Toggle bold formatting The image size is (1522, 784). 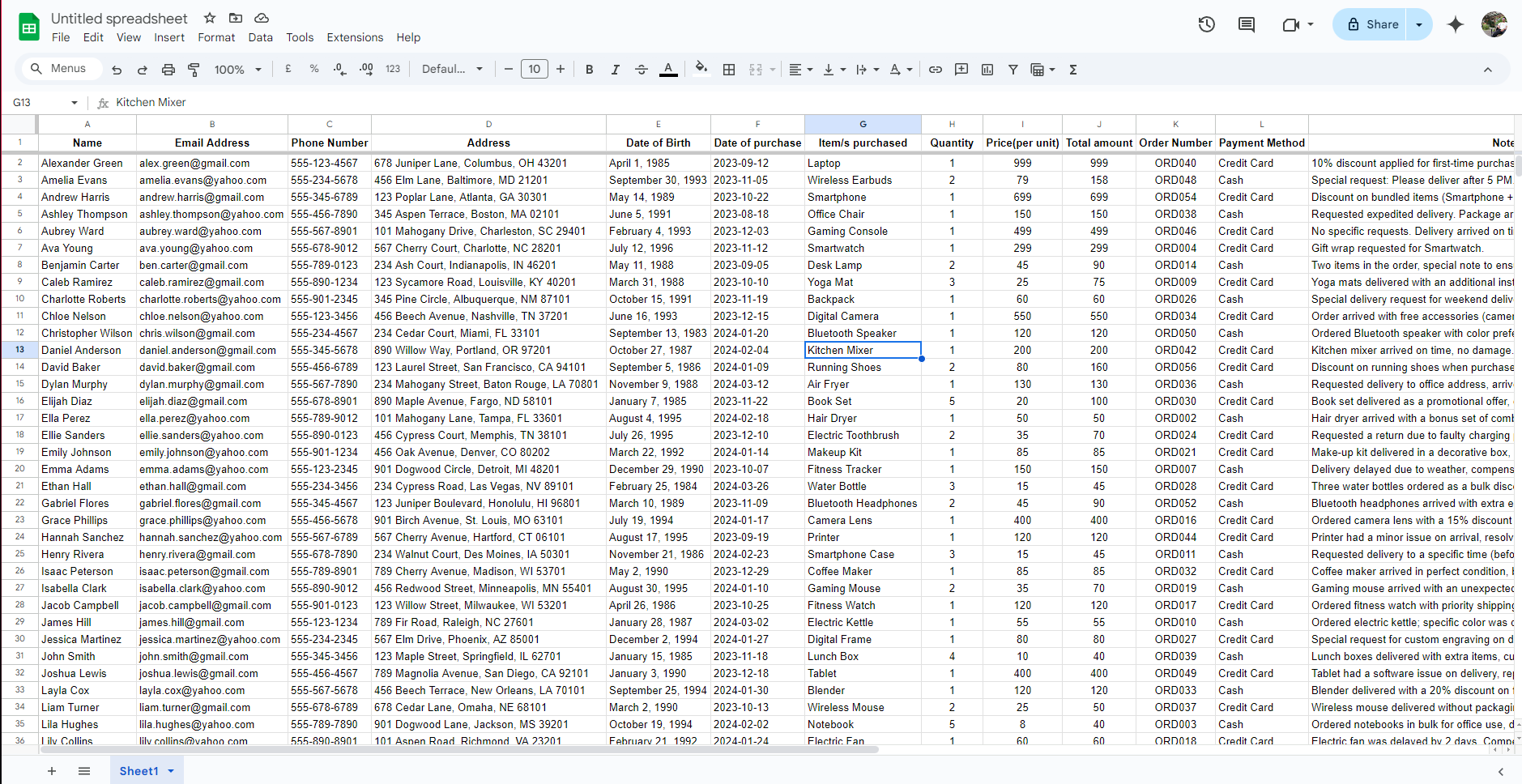(590, 70)
